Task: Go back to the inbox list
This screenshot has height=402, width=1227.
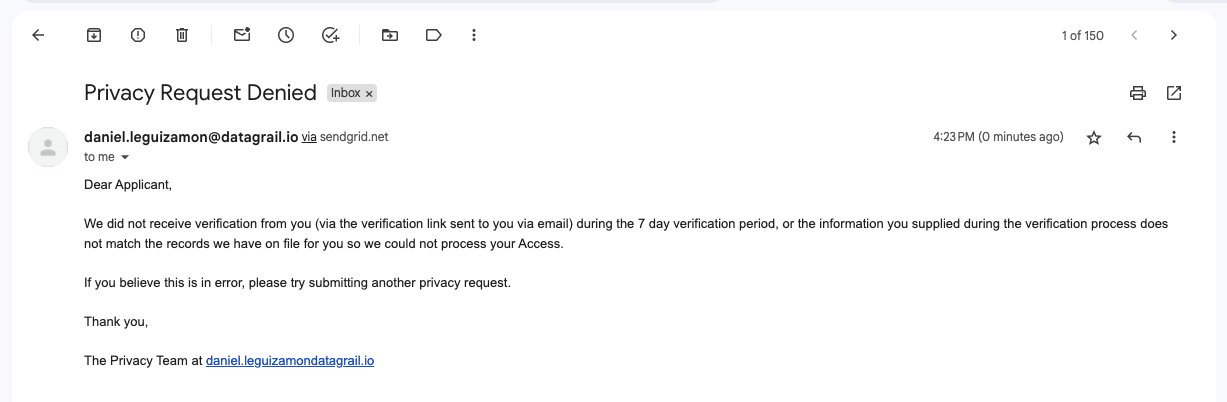Action: (38, 35)
